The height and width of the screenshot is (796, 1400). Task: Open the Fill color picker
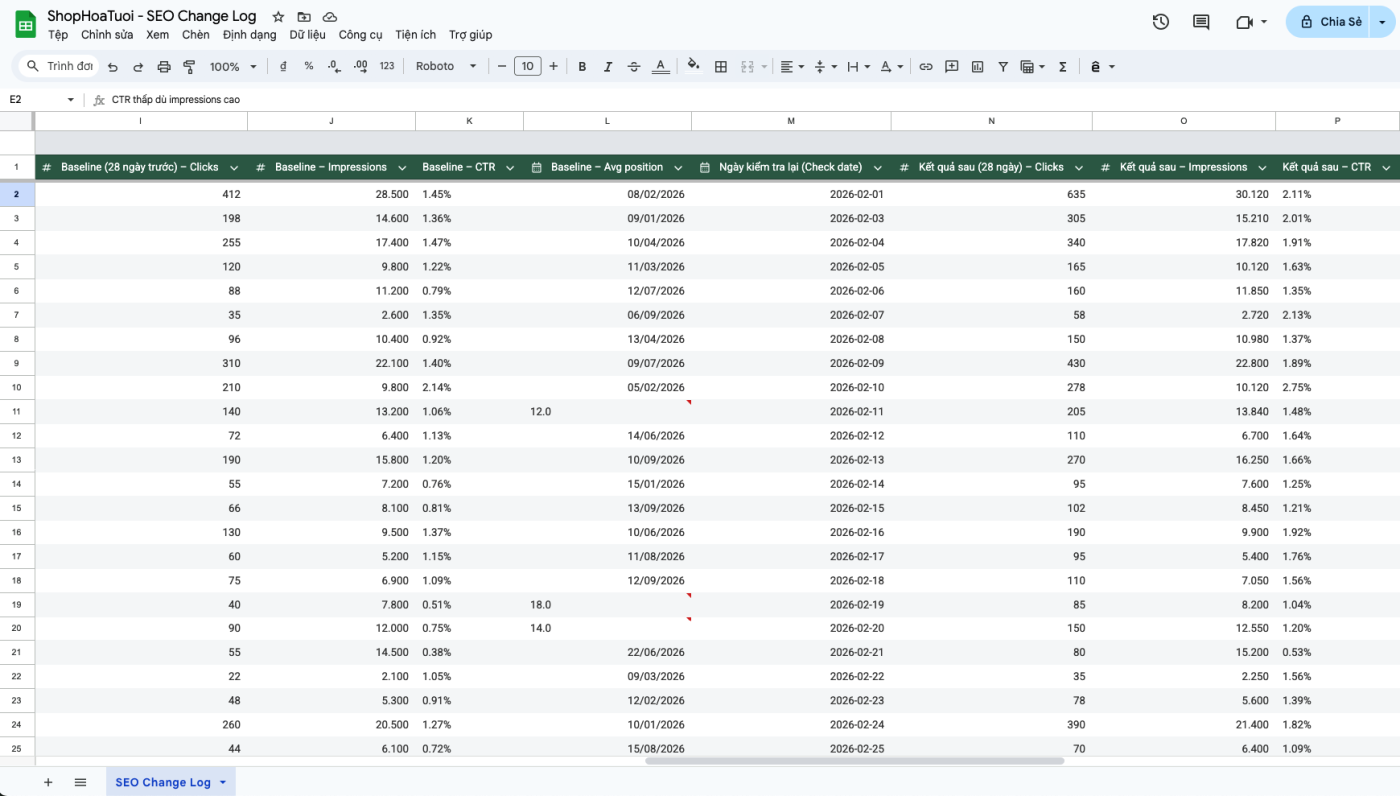(694, 67)
